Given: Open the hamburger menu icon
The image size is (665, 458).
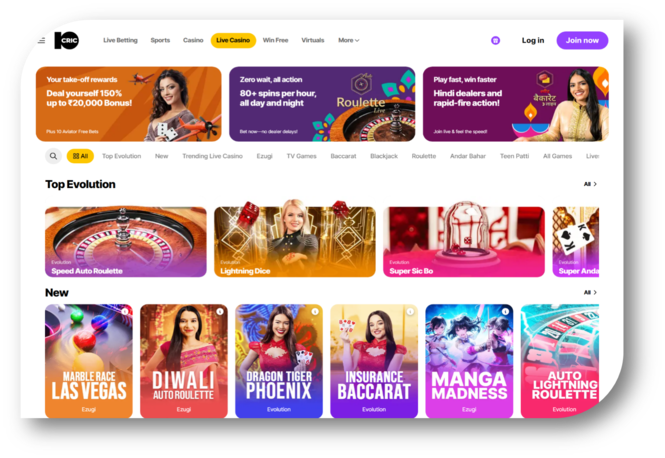Looking at the screenshot, I should pos(42,41).
